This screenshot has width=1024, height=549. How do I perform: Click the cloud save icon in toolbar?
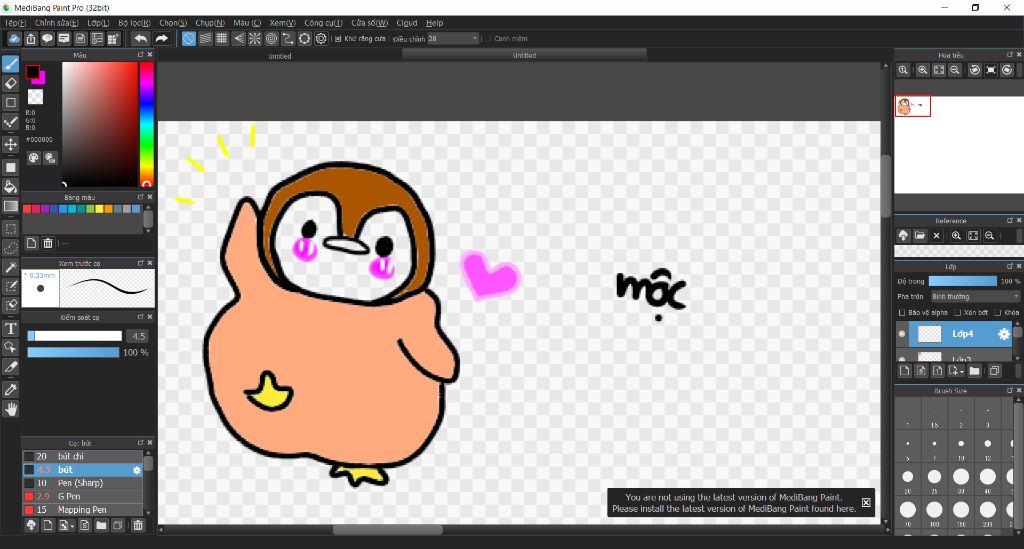14,39
